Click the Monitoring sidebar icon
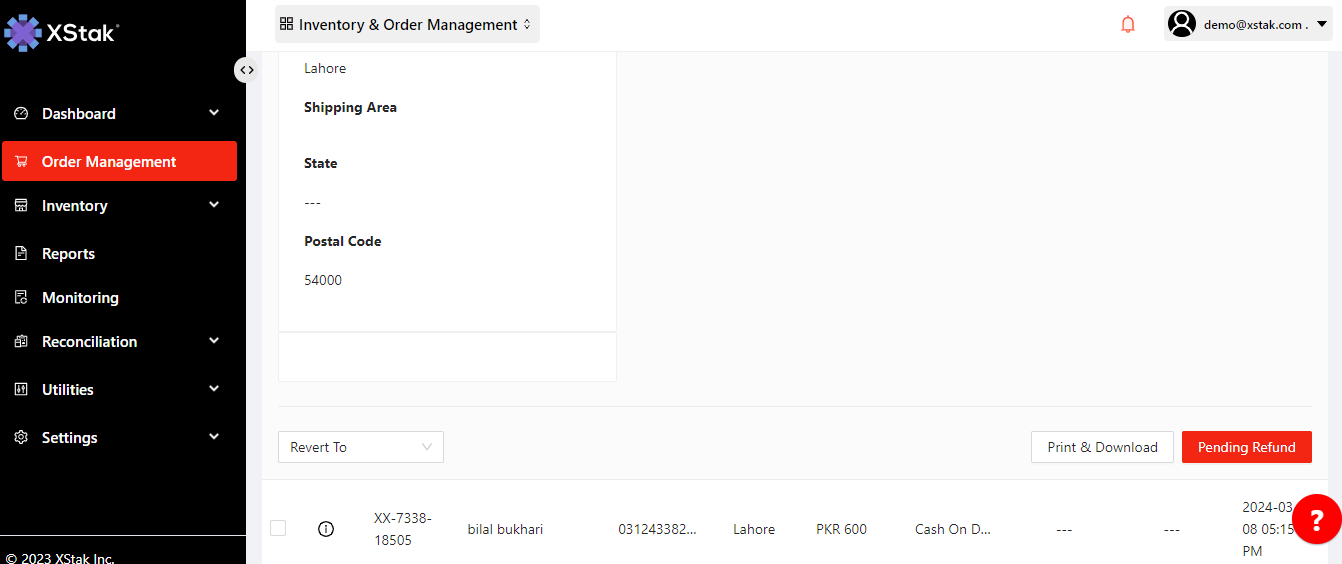 tap(21, 298)
